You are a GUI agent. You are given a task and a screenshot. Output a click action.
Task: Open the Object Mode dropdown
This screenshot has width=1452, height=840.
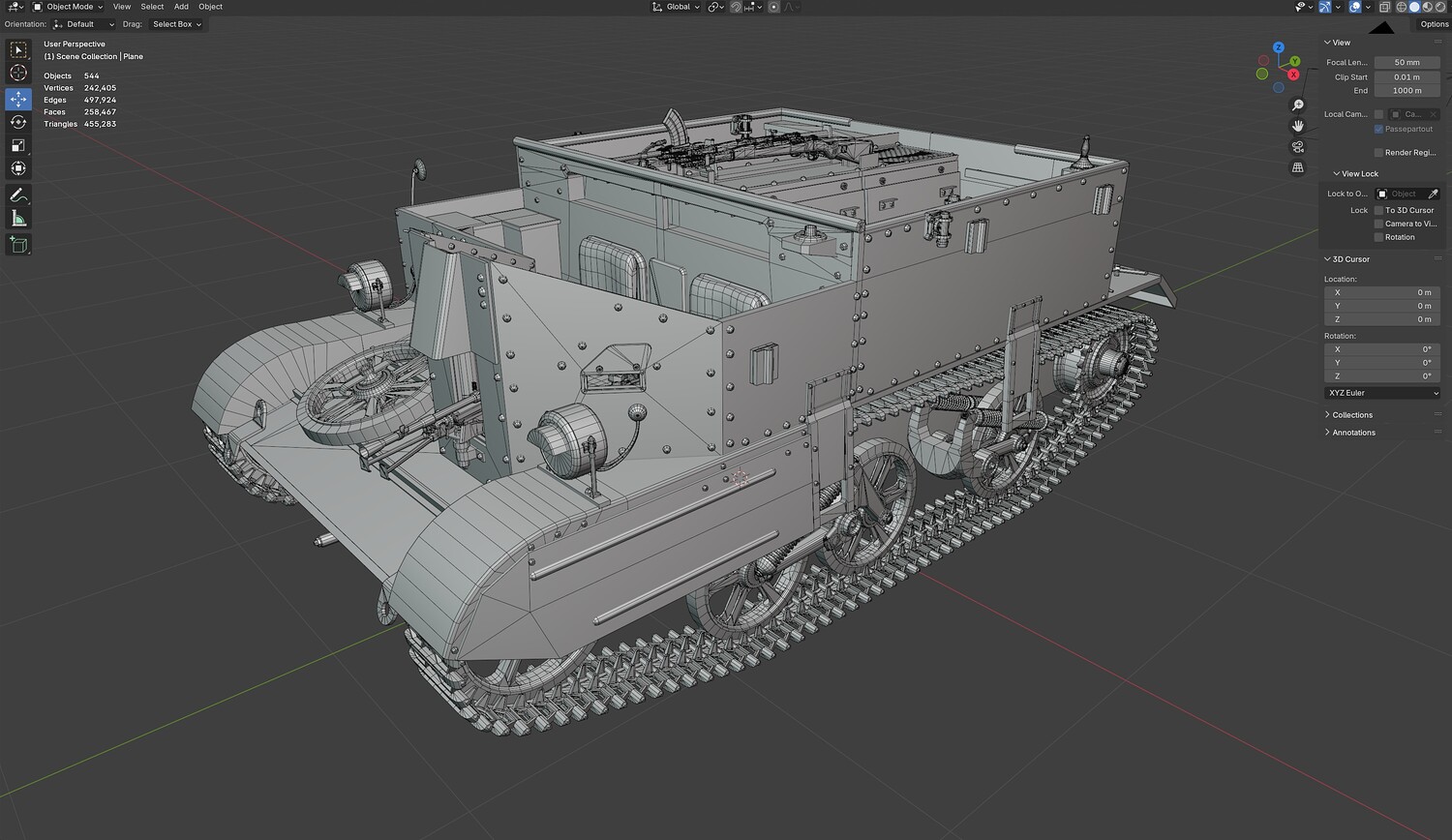click(68, 7)
